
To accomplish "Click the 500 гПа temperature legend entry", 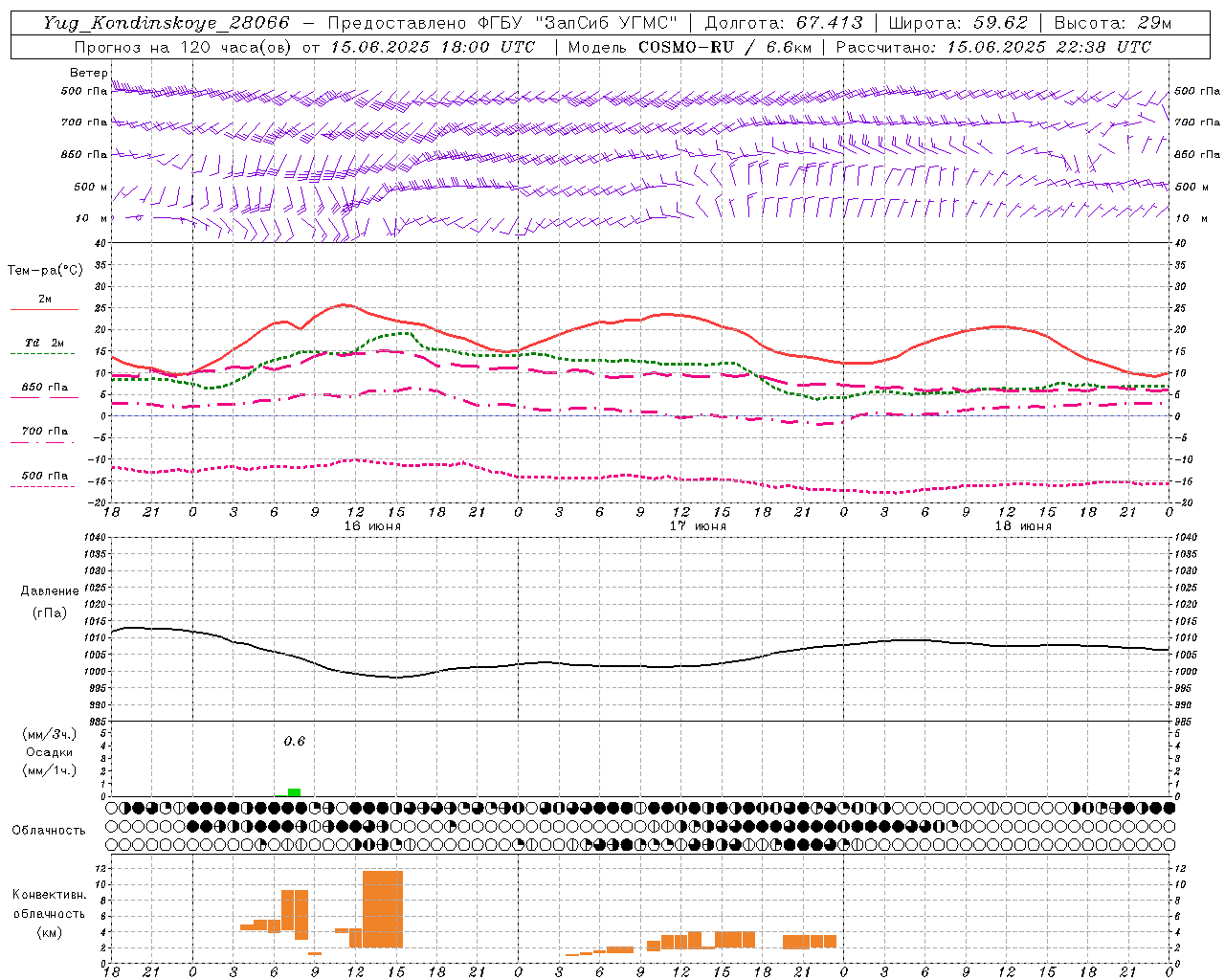I will point(45,476).
